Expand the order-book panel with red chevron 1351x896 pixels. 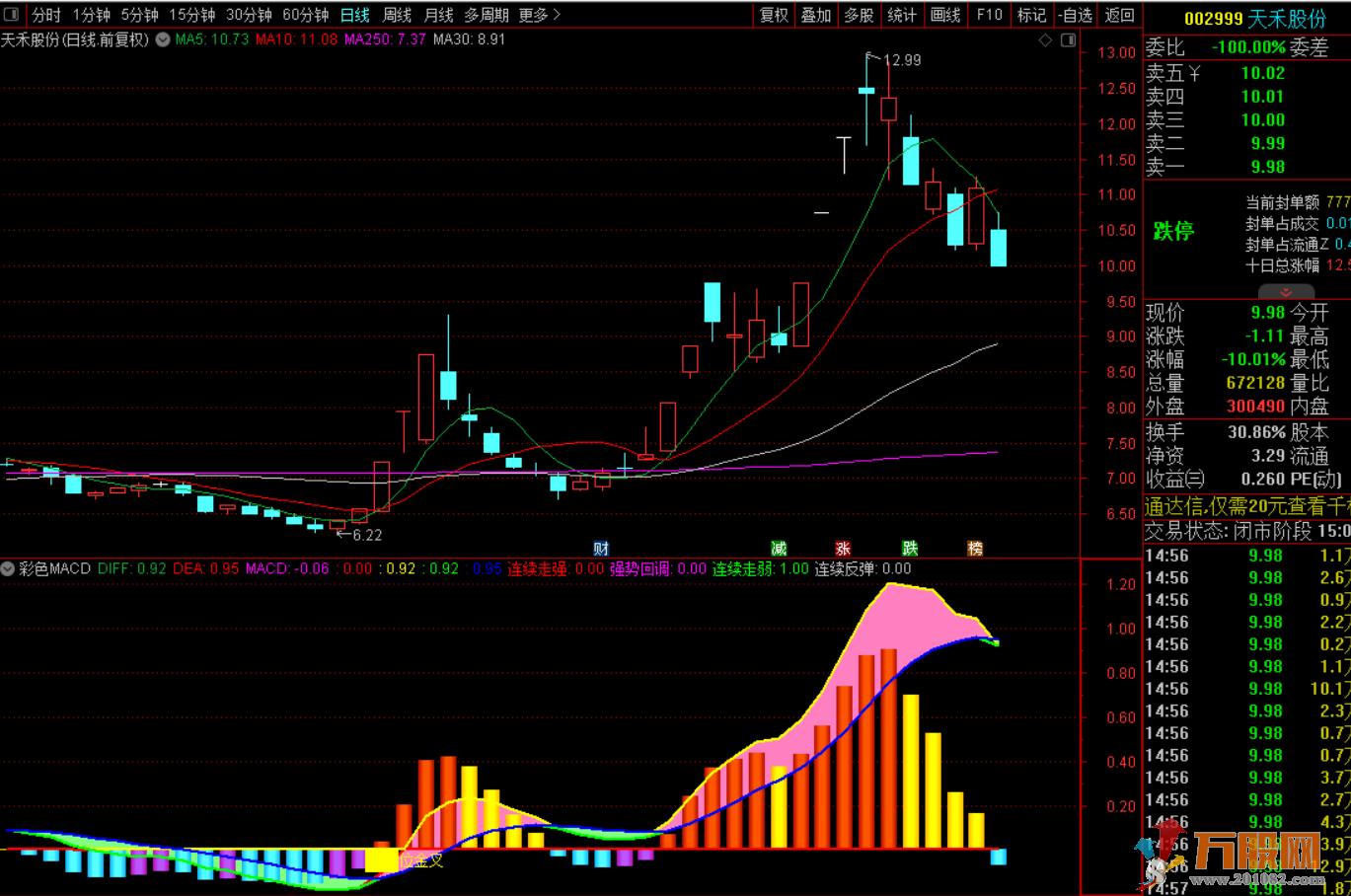(x=1285, y=293)
